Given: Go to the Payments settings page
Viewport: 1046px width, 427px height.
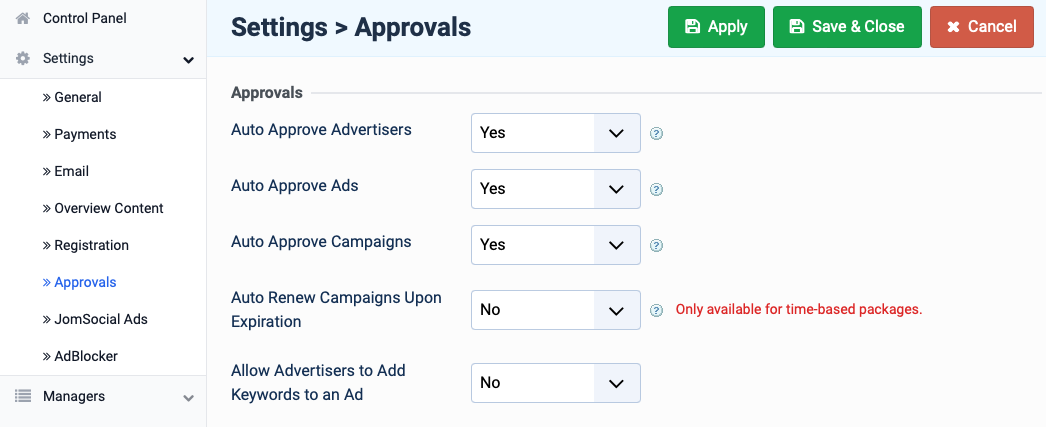Looking at the screenshot, I should pos(79,134).
